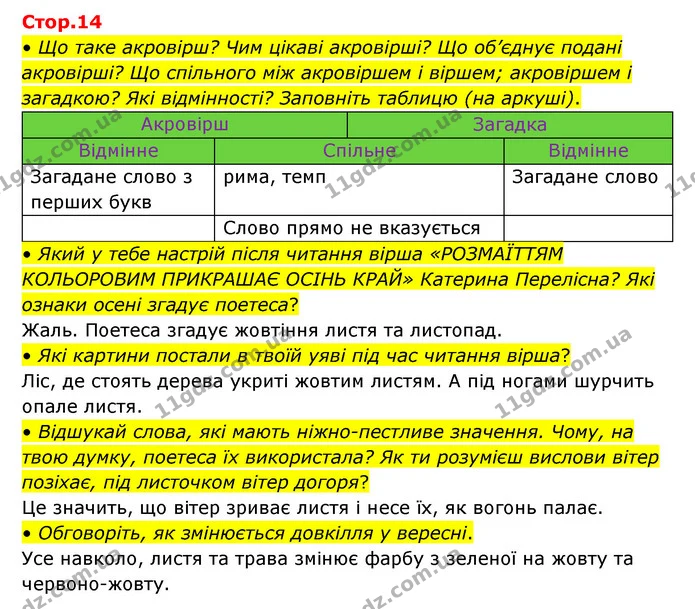
Task: Click the cell 'Загадане слово з перших букв'
Action: pyautogui.click(x=118, y=190)
